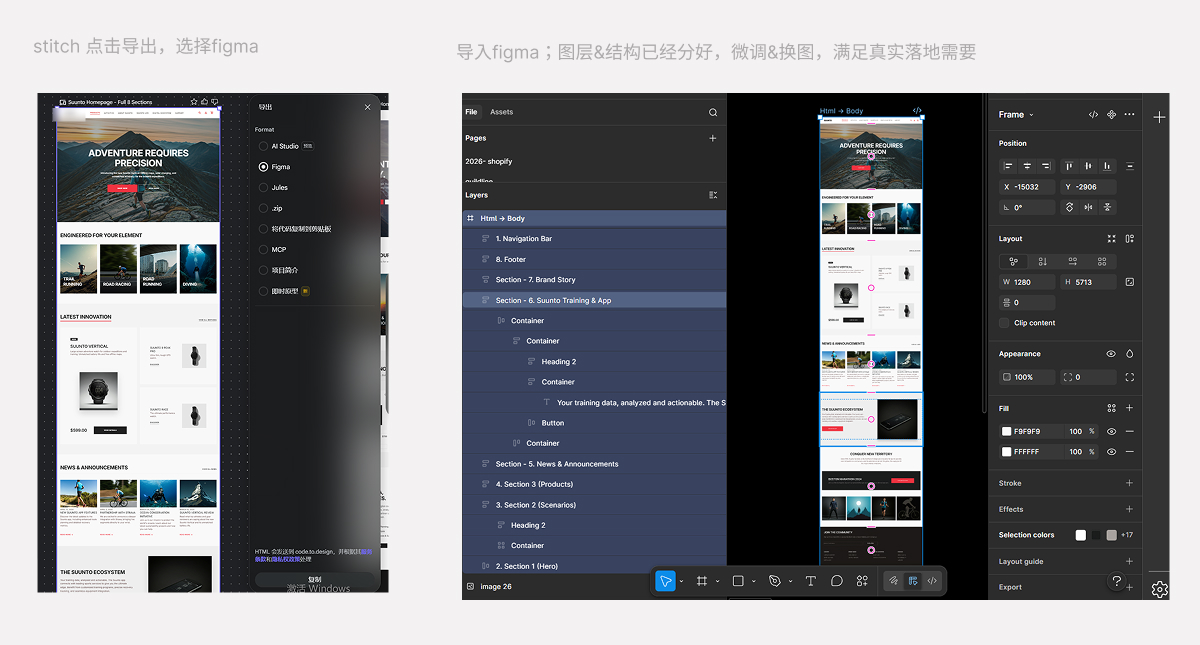Toggle visibility of the FFFFFF fill

1111,452
